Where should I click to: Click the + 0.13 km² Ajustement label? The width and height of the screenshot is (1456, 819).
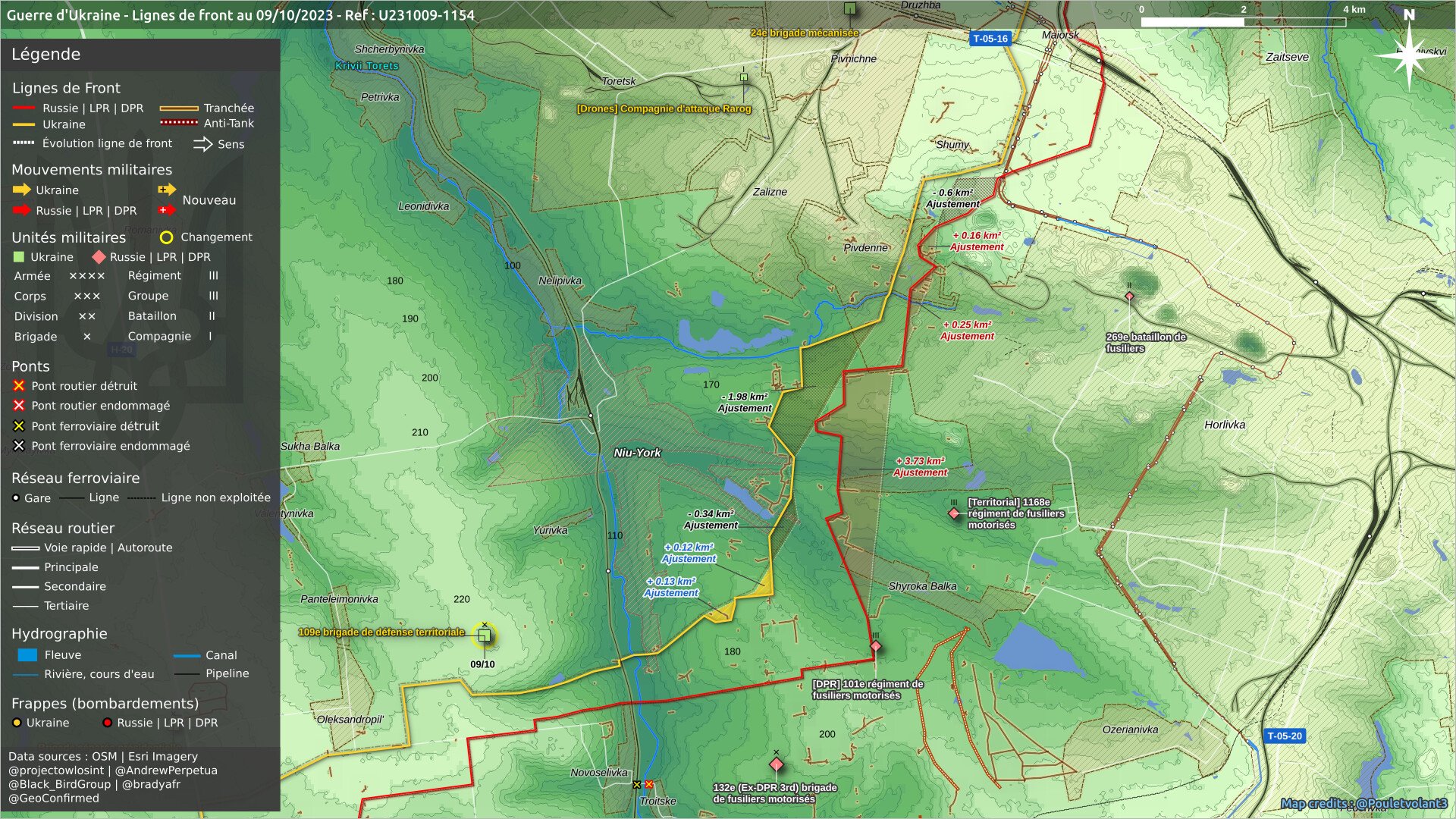(x=671, y=587)
